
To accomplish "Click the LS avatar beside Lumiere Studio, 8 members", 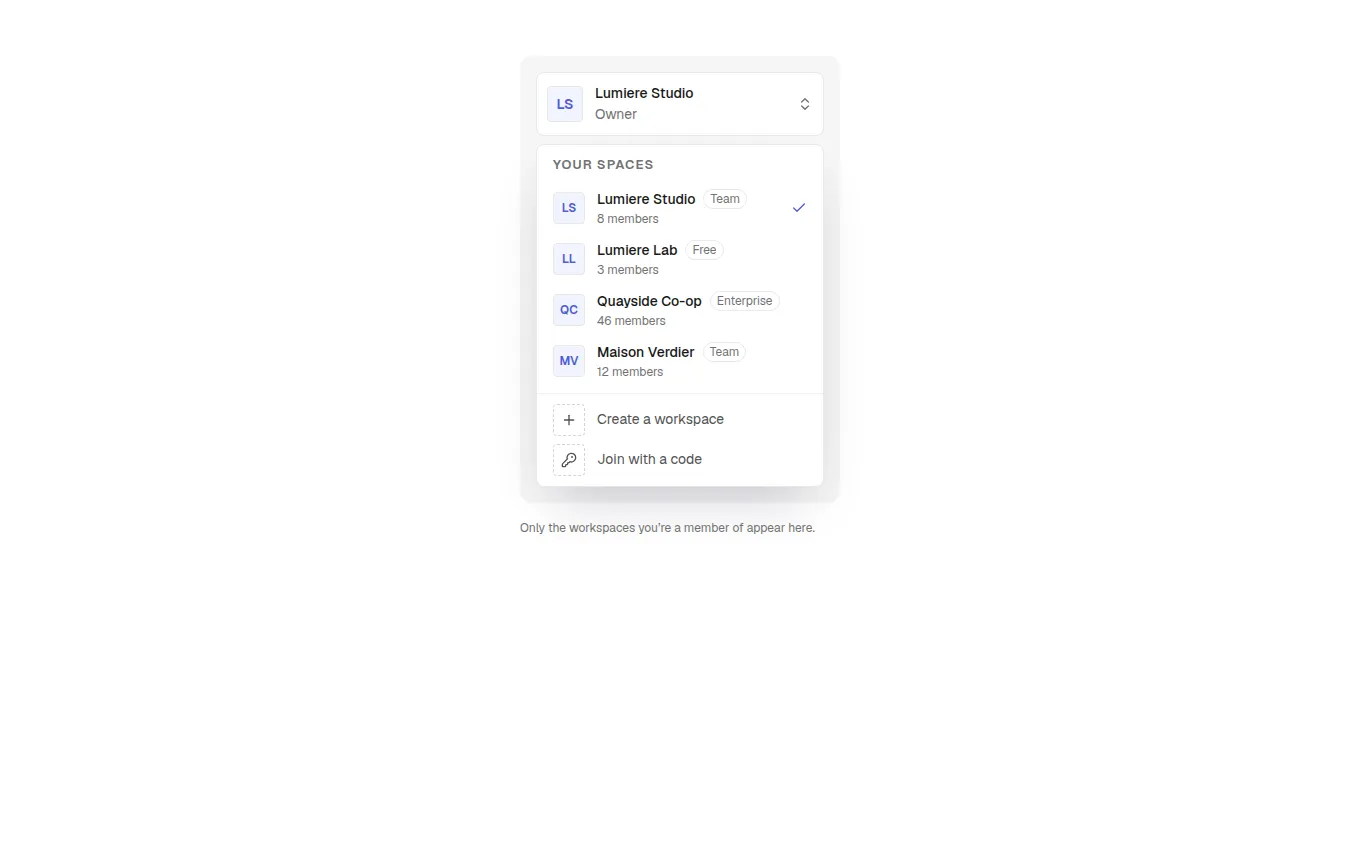I will 569,208.
